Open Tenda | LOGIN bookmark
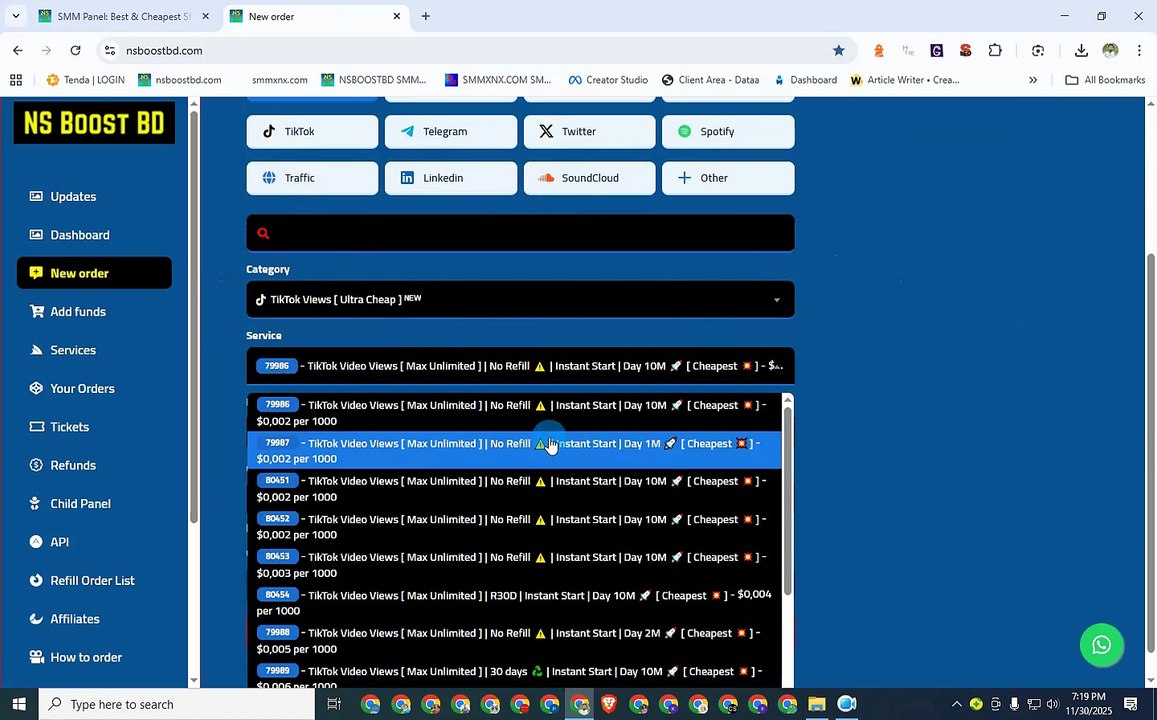The height and width of the screenshot is (720, 1157). point(86,80)
